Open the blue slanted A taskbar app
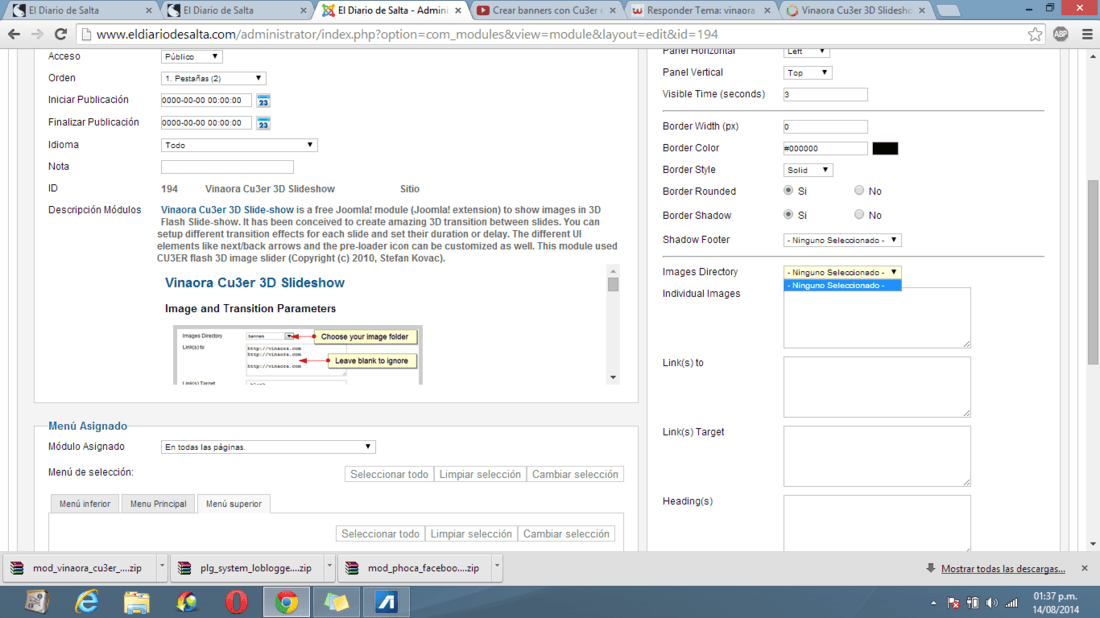The image size is (1100, 618). (386, 602)
